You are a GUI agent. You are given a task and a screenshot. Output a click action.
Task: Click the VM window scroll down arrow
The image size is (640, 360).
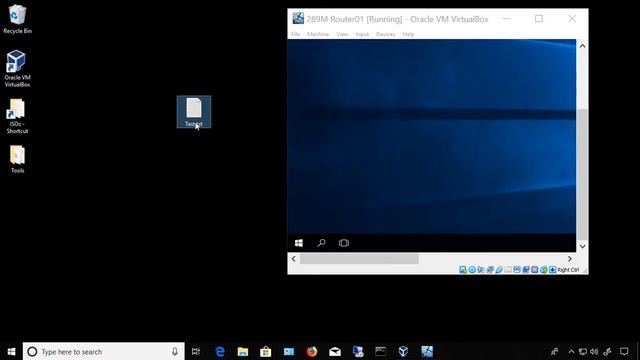click(x=582, y=246)
